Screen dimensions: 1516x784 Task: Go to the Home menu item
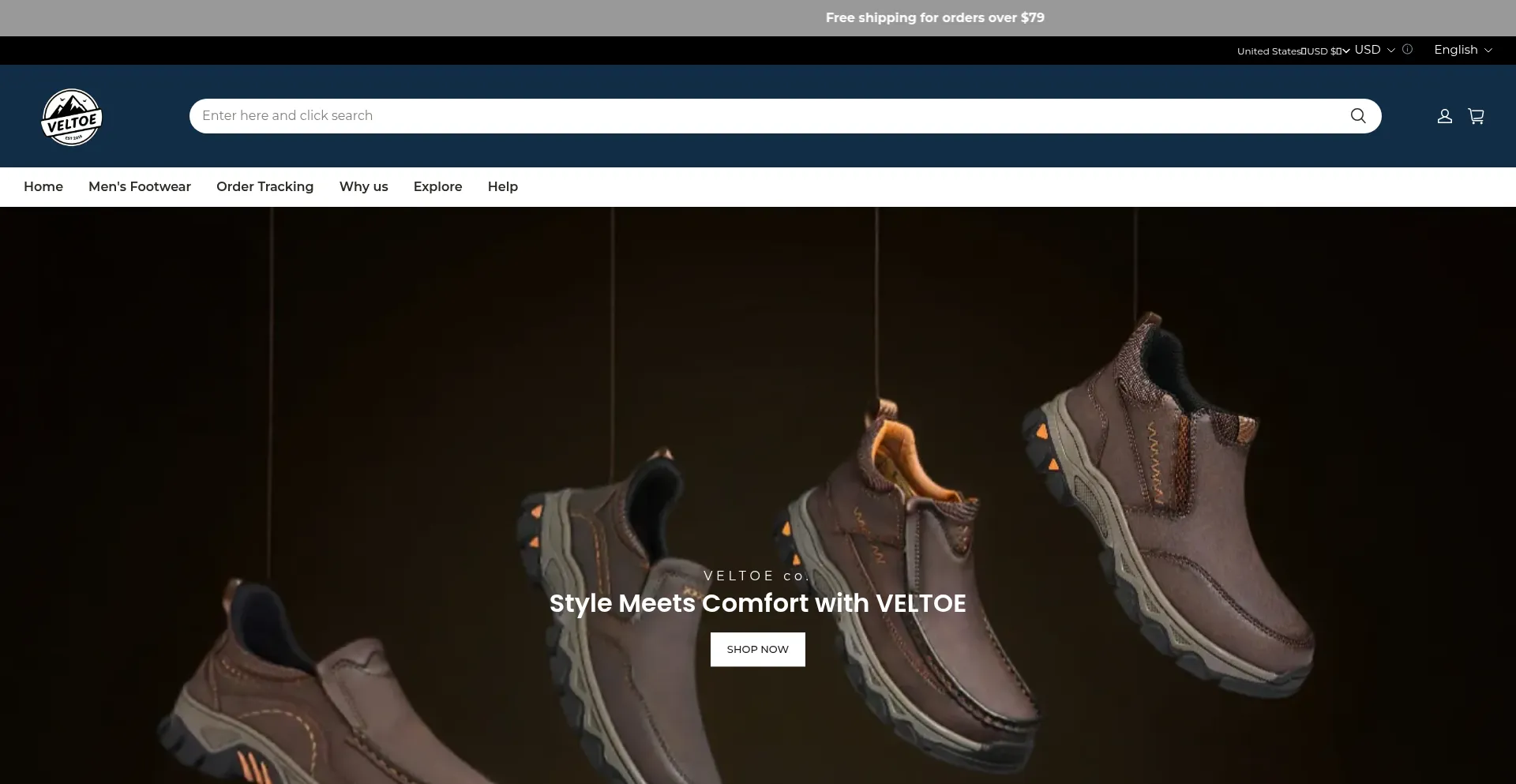click(43, 186)
